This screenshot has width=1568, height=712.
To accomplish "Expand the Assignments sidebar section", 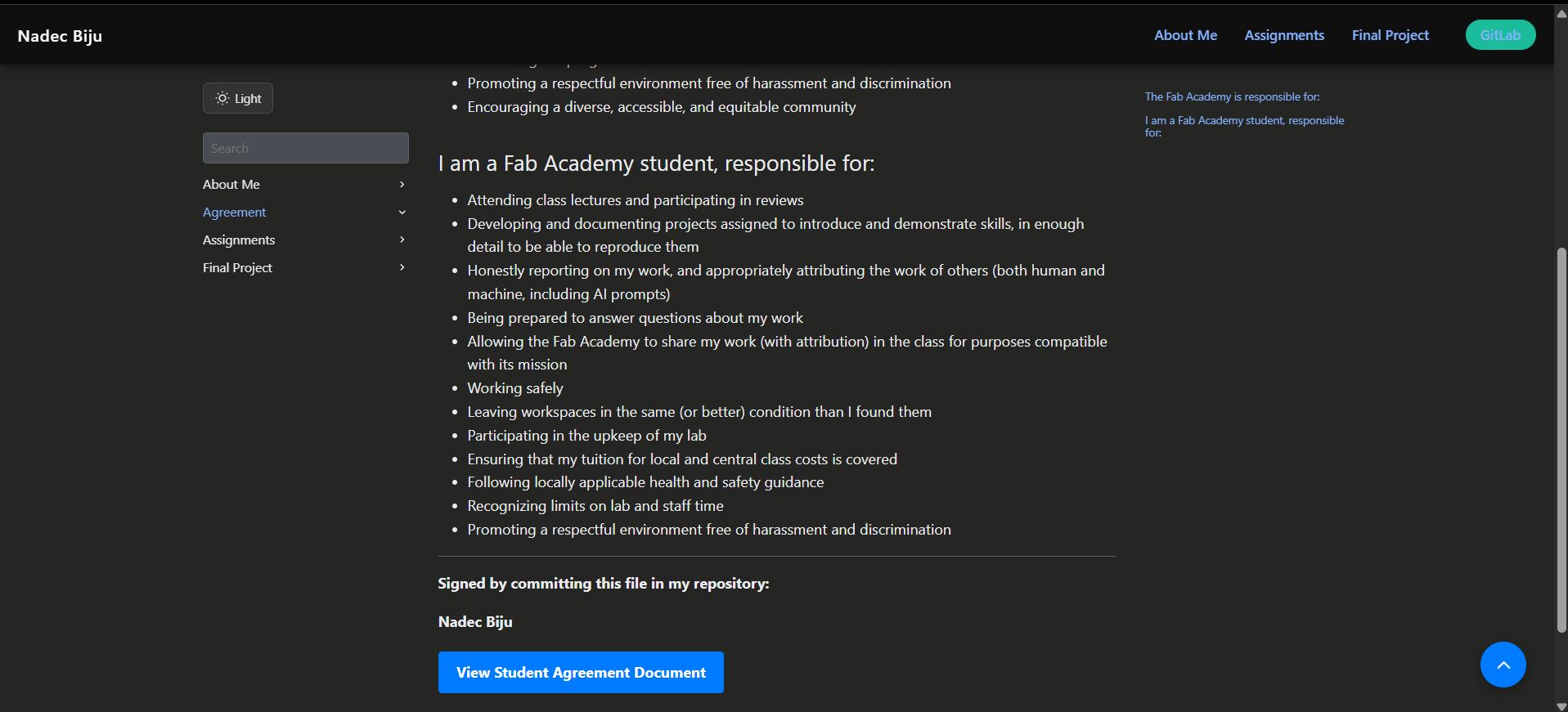I will click(401, 240).
